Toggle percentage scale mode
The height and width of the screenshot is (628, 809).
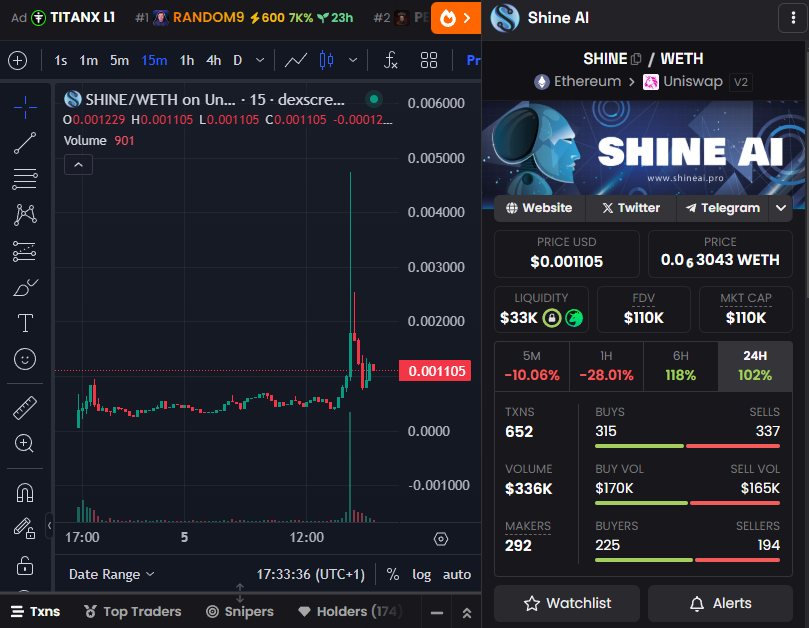(x=393, y=574)
